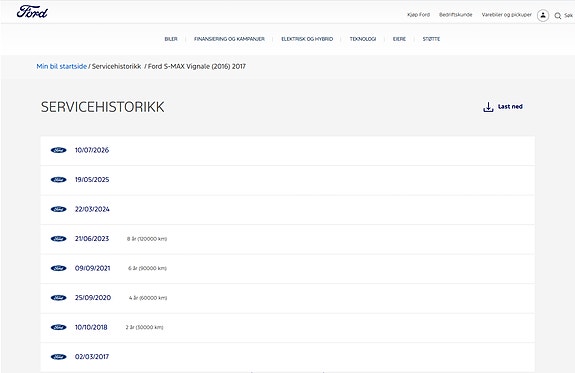Click the 4 år (60000 km) label

(148, 298)
